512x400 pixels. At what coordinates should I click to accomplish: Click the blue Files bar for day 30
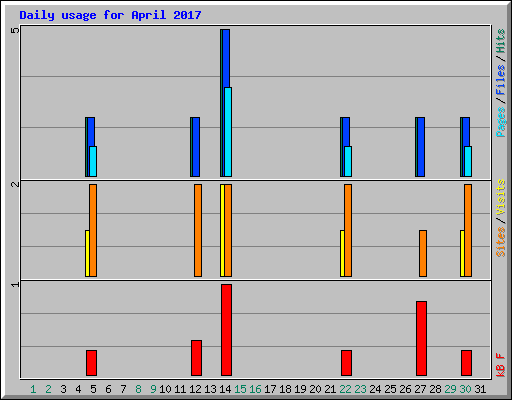pos(466,132)
